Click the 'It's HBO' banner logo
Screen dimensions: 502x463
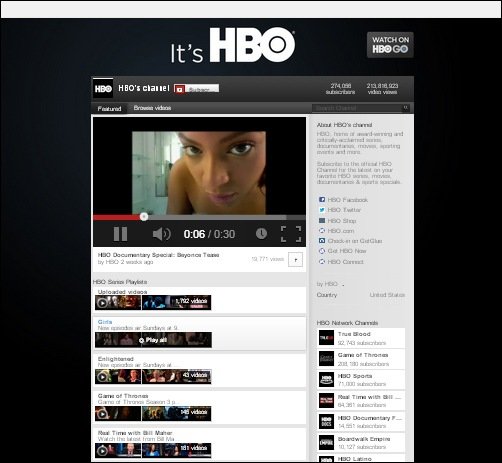click(x=233, y=46)
